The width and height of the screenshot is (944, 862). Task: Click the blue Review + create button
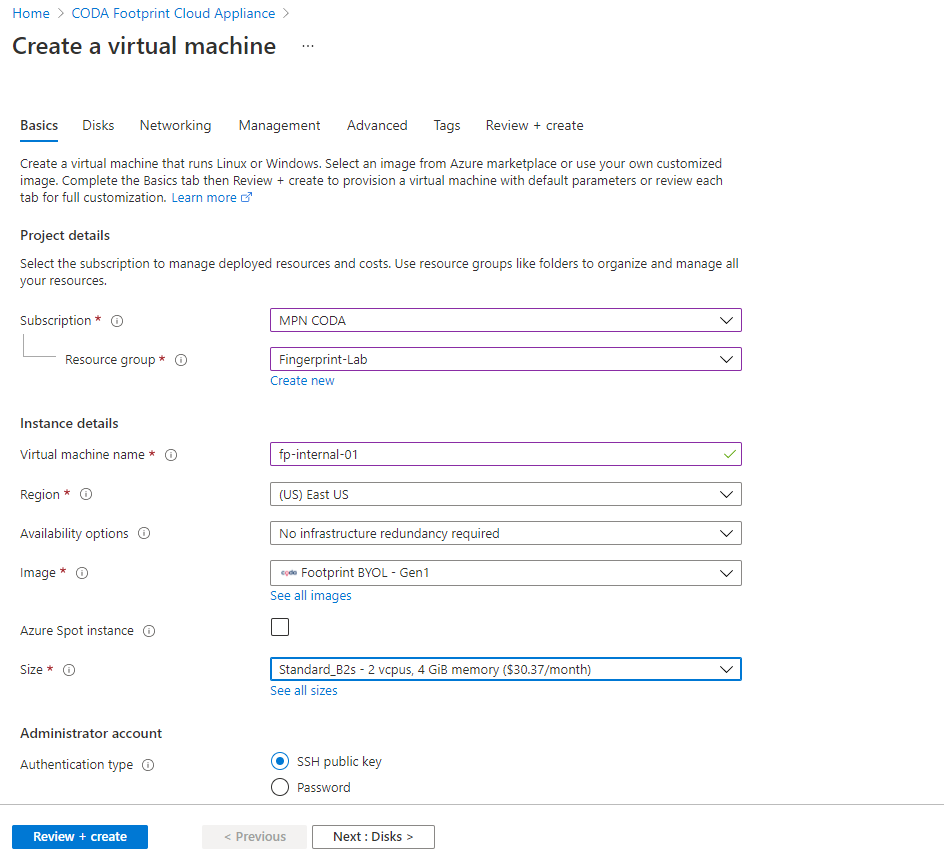click(x=80, y=837)
